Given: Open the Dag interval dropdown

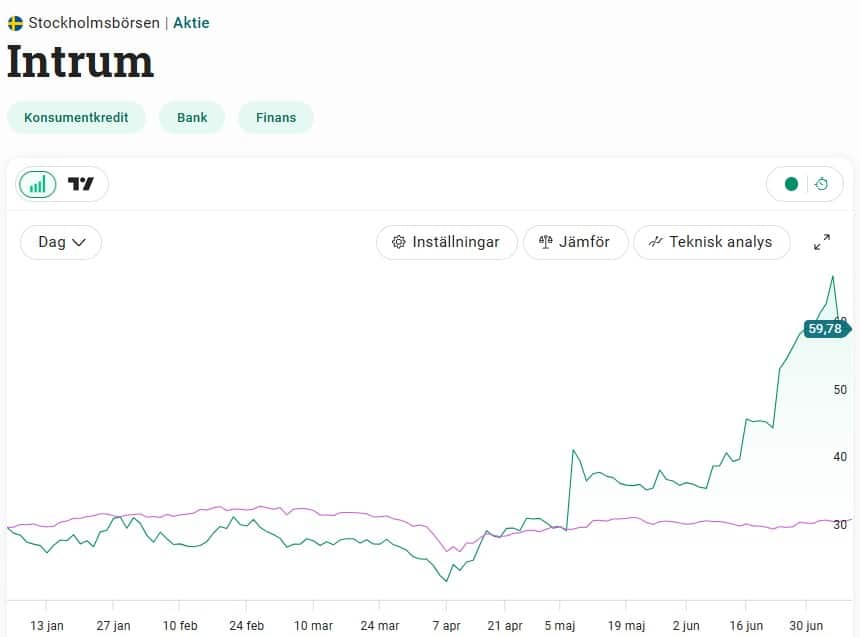Looking at the screenshot, I should pyautogui.click(x=61, y=242).
